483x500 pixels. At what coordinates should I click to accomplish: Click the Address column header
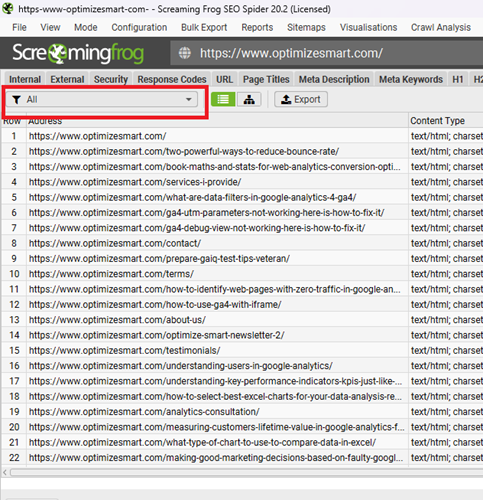pyautogui.click(x=217, y=121)
